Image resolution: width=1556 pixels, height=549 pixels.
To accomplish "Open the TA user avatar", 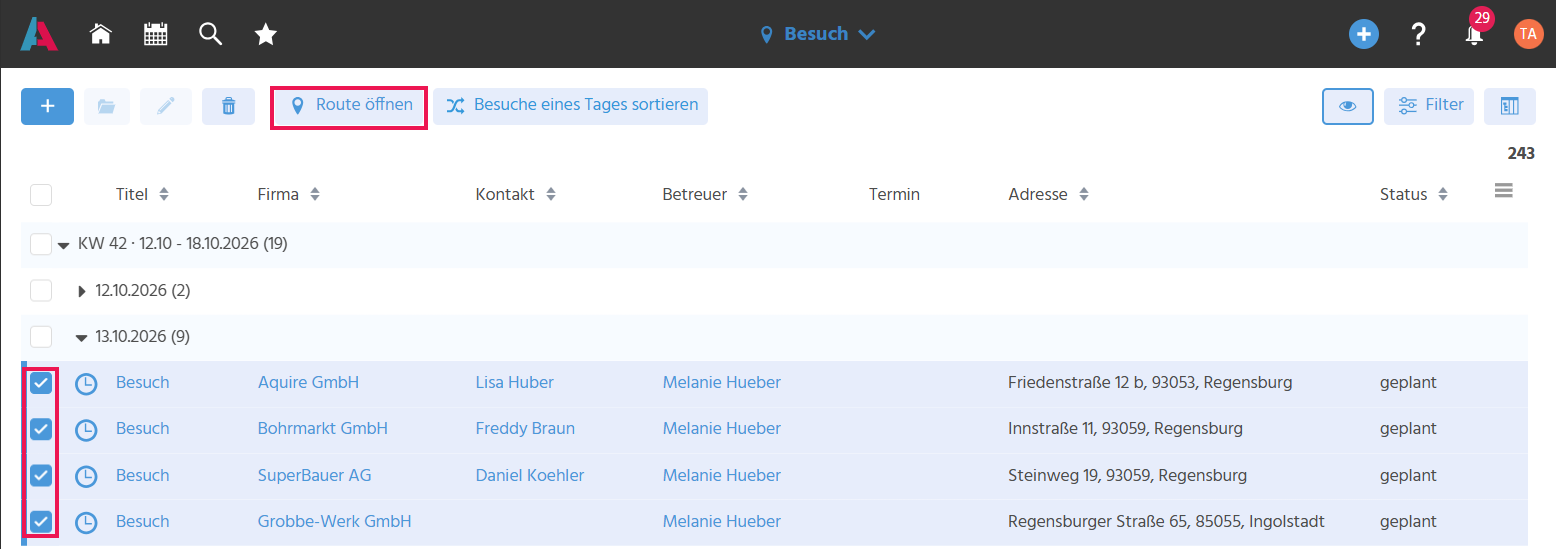I will tap(1528, 34).
